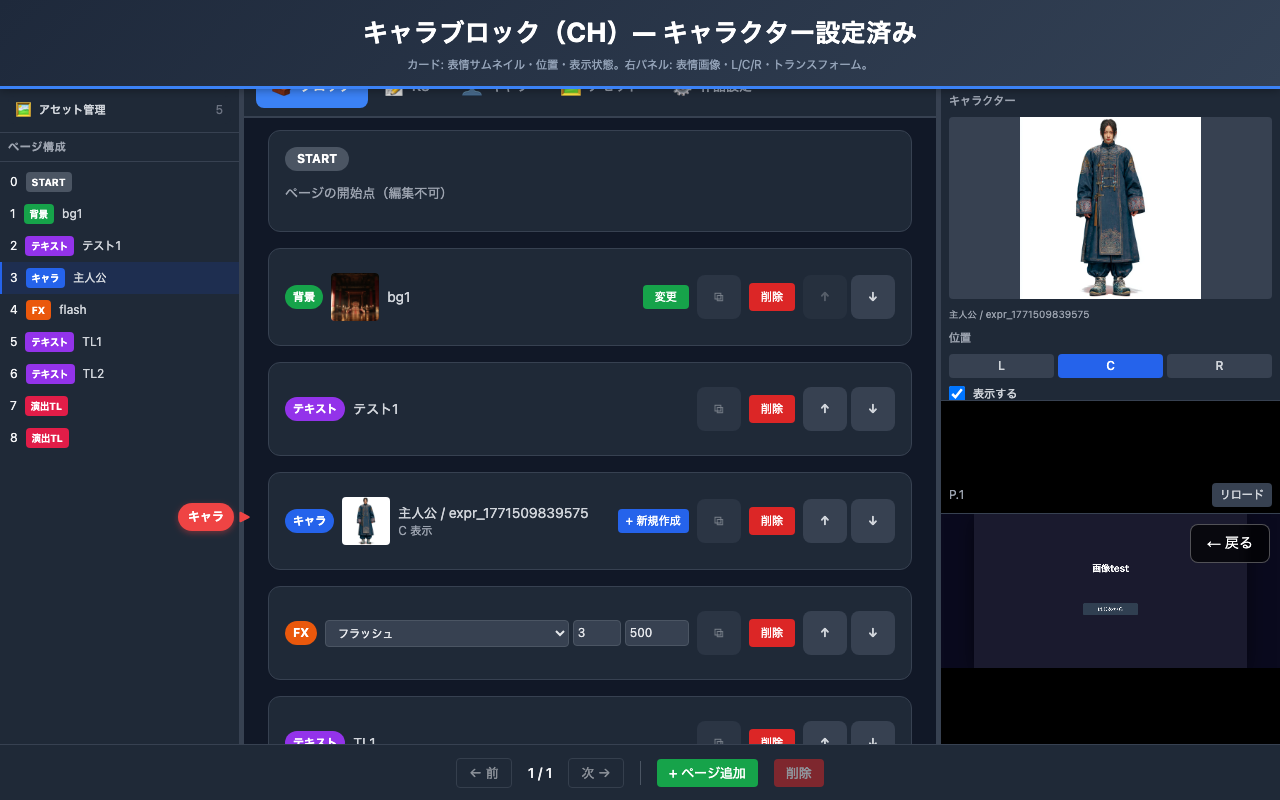Click the START badge in the first card

coord(317,159)
